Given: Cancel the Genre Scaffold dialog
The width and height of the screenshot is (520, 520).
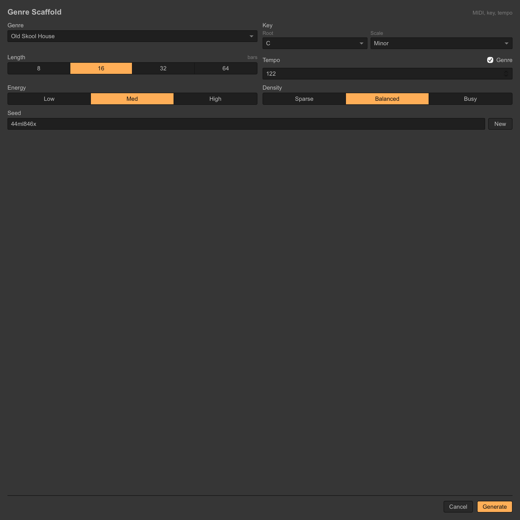Looking at the screenshot, I should click(x=458, y=507).
